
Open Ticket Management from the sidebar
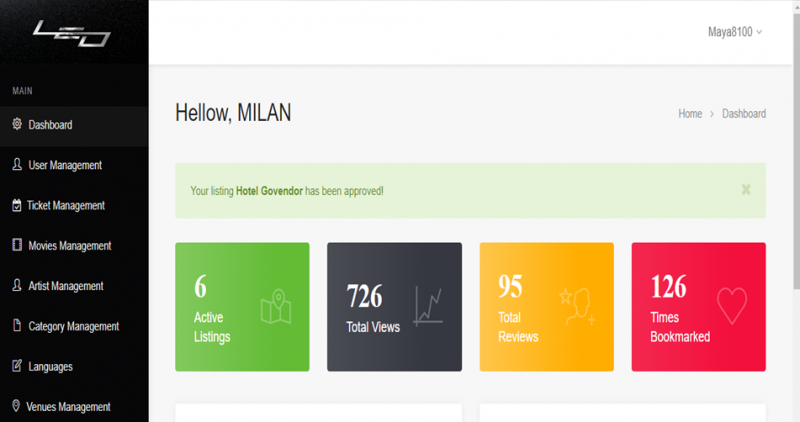pyautogui.click(x=74, y=205)
